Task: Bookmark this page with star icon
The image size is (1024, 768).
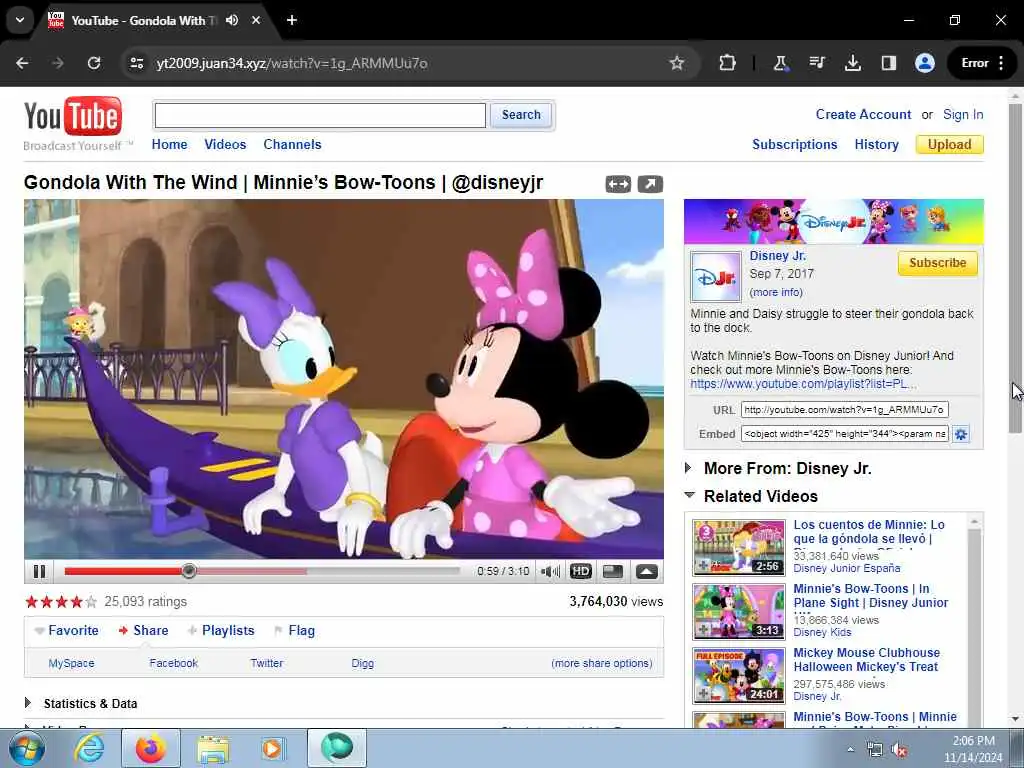Action: 677,63
